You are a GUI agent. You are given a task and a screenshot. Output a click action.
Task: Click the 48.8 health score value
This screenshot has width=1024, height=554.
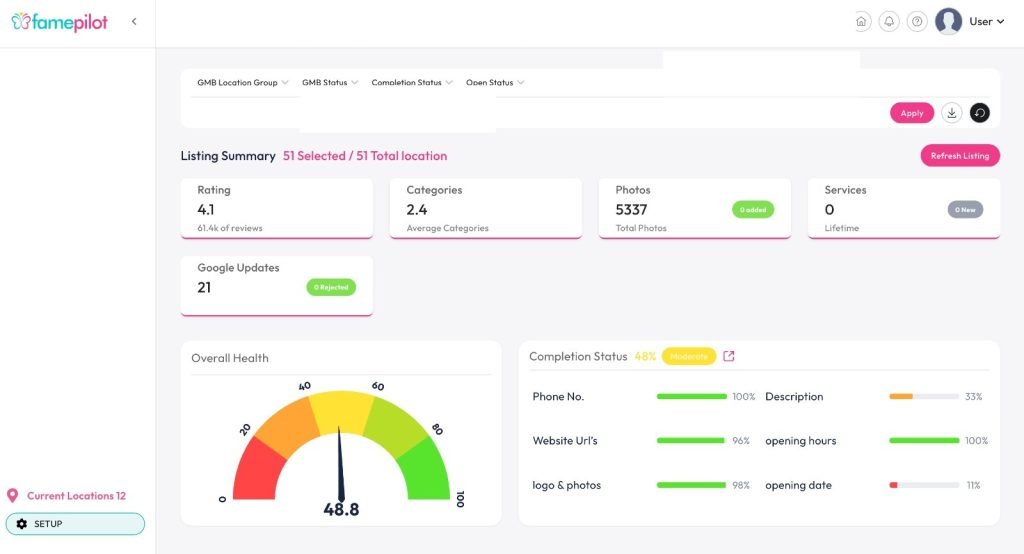pos(341,510)
